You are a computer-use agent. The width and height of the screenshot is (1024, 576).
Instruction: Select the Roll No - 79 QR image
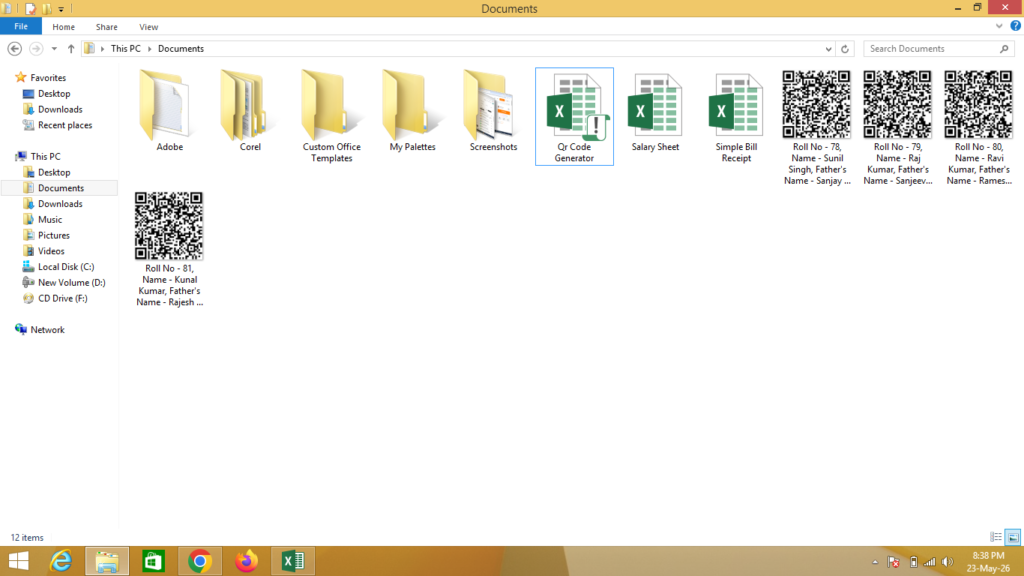pyautogui.click(x=898, y=128)
